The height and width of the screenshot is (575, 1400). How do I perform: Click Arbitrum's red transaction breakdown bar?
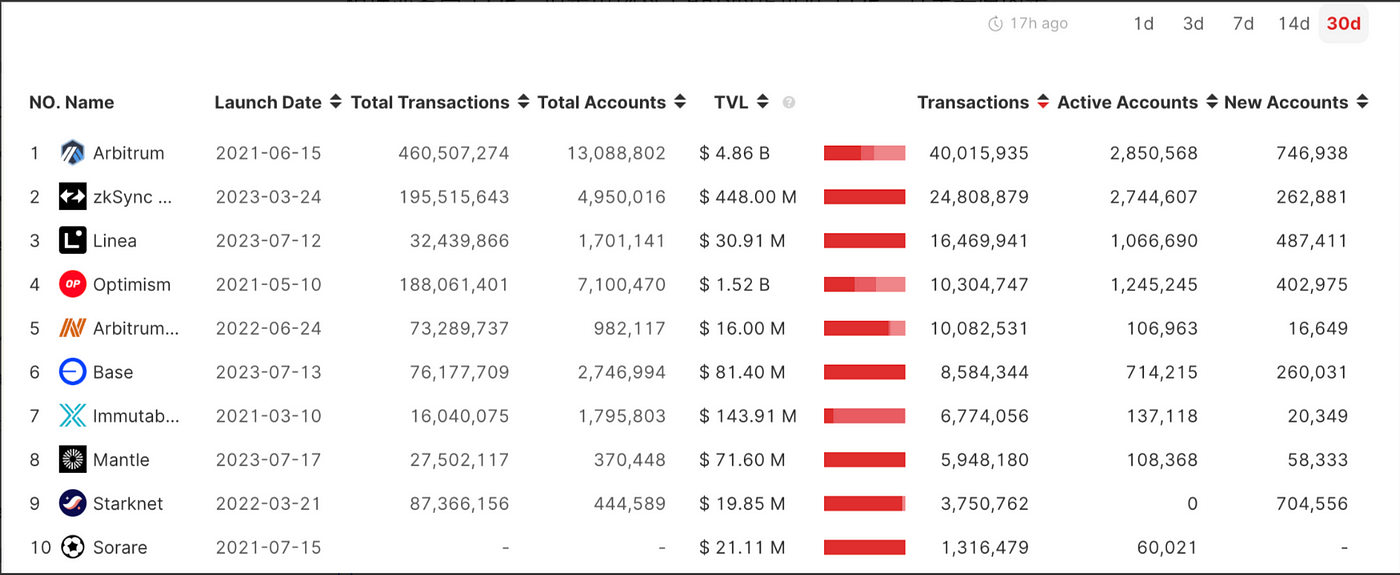click(x=864, y=153)
